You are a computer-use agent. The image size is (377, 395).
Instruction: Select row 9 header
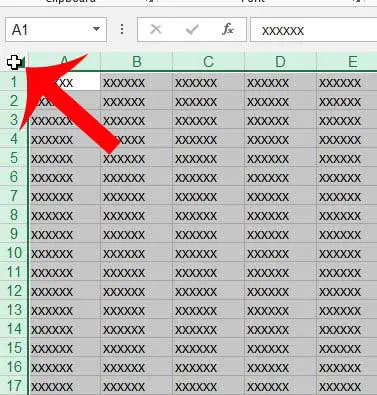tap(14, 234)
